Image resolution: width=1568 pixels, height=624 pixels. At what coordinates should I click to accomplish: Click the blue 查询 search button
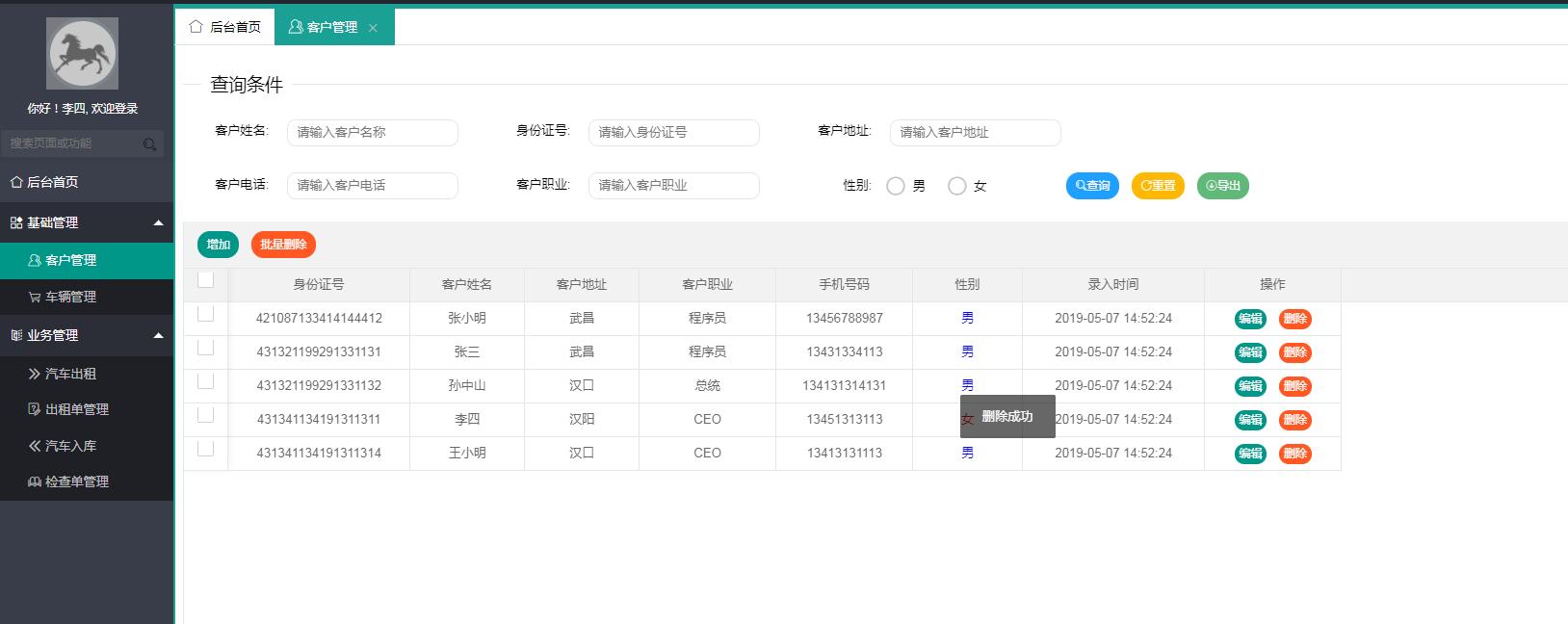[x=1092, y=186]
